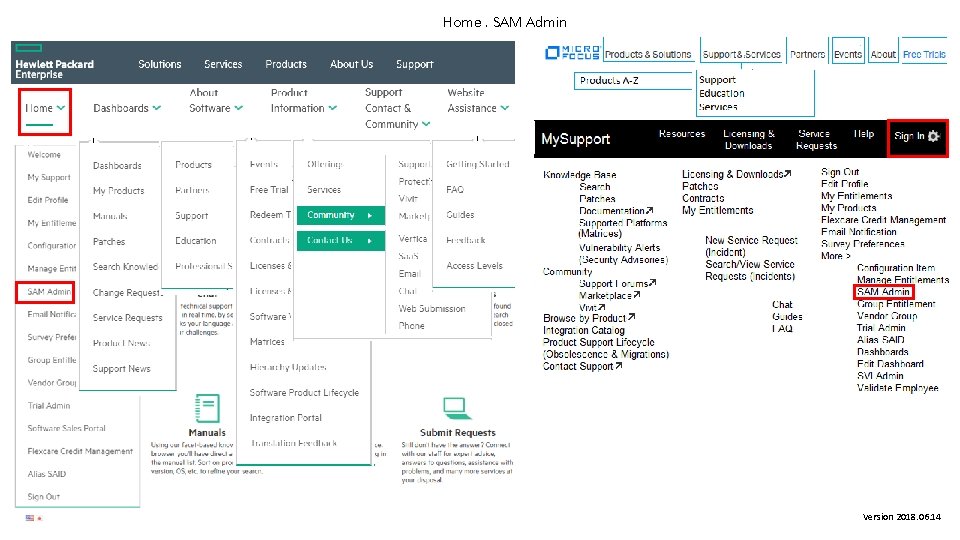
Task: Open Services in HPE top bar
Action: coord(223,64)
